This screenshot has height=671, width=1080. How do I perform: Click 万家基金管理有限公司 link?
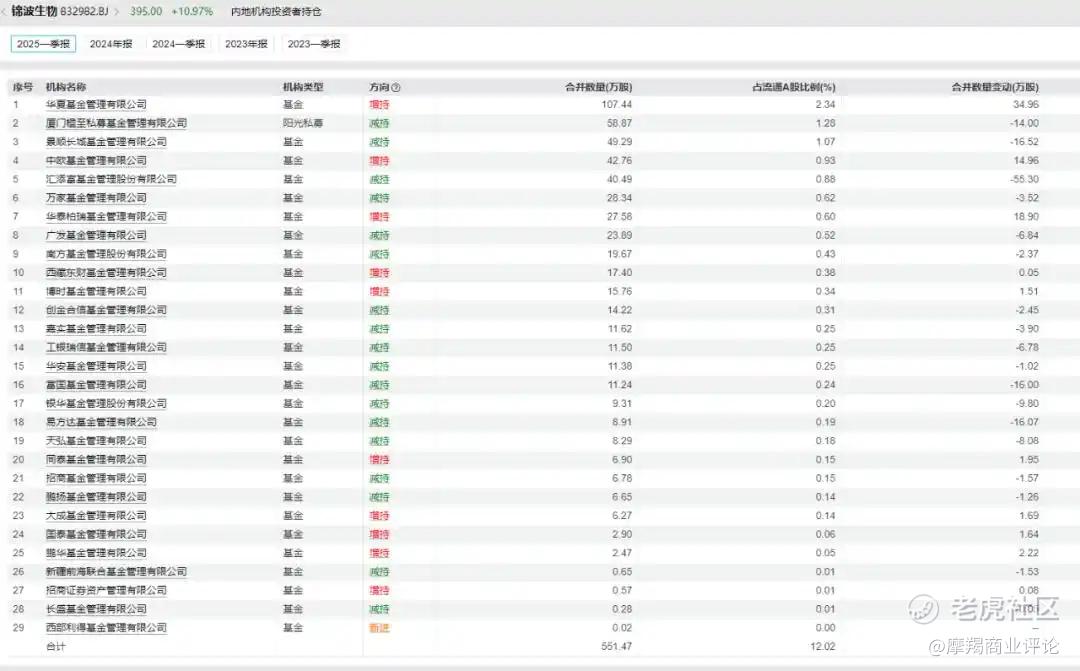(96, 198)
